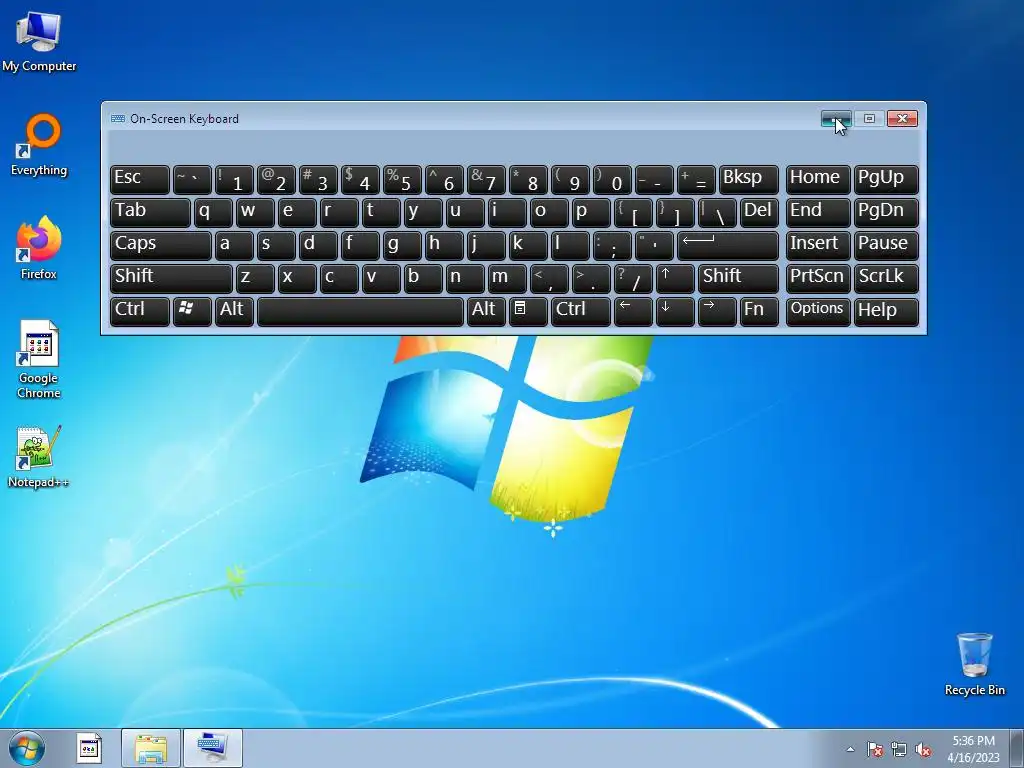The height and width of the screenshot is (768, 1024).
Task: Open Google Chrome desktop shortcut
Action: click(39, 359)
